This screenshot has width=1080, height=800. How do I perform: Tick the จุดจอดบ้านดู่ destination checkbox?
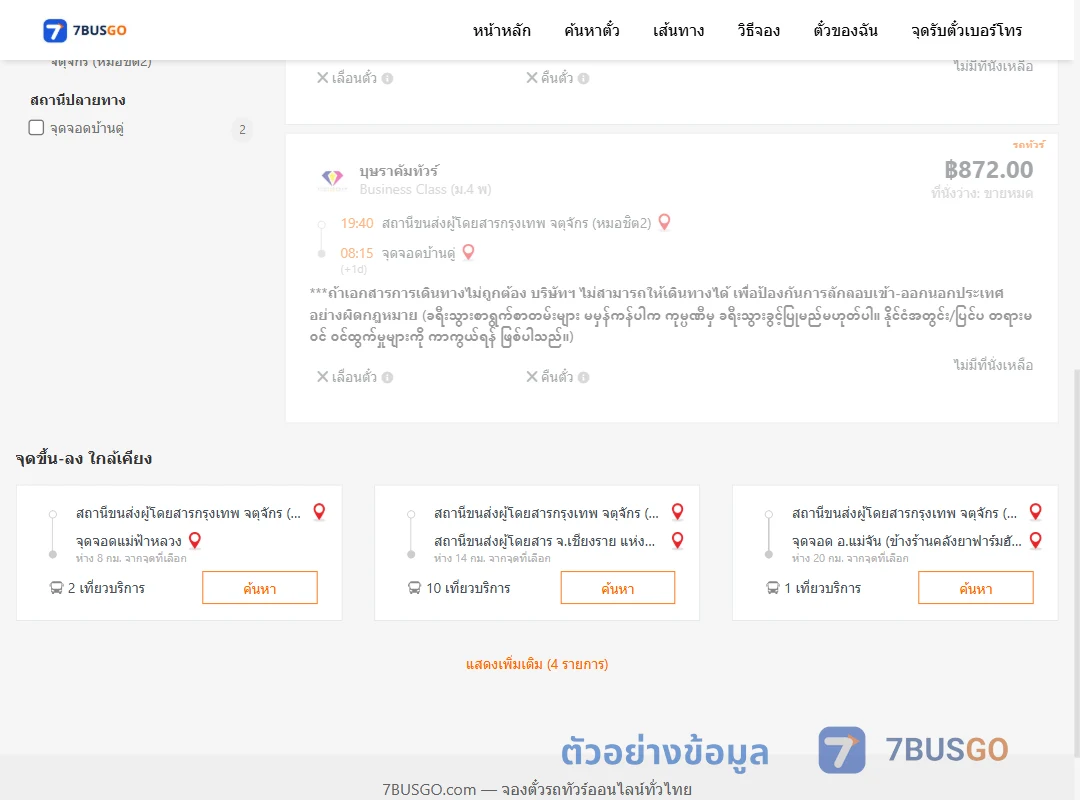click(36, 127)
